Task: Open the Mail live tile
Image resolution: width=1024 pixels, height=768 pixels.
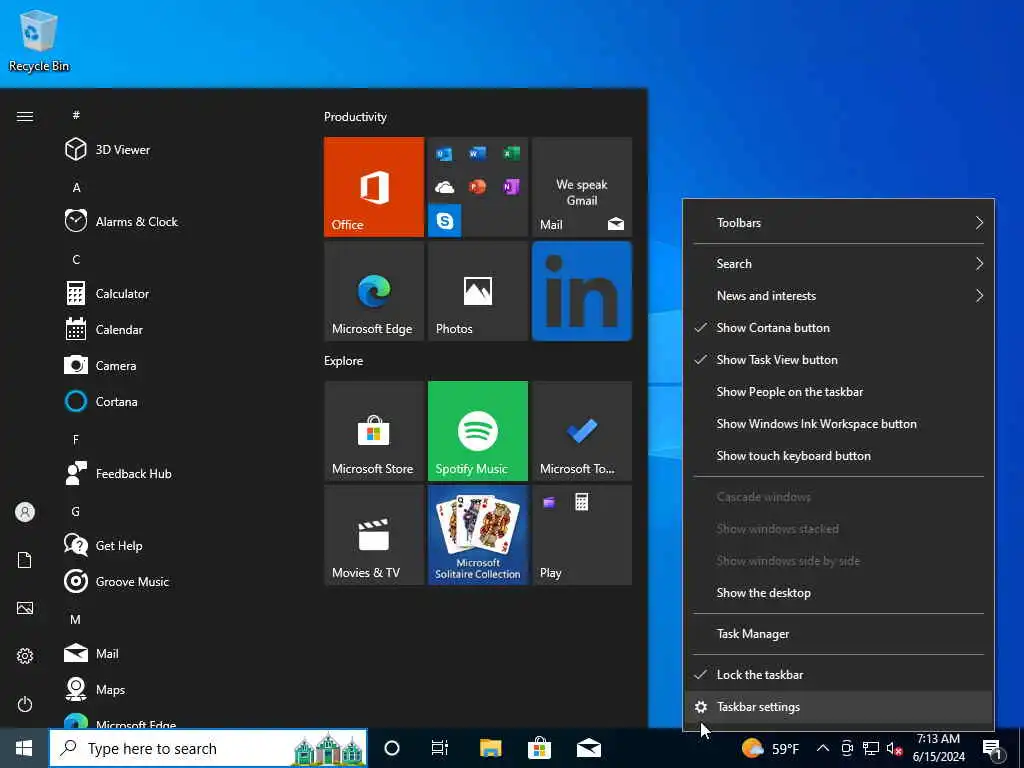Action: pyautogui.click(x=582, y=187)
